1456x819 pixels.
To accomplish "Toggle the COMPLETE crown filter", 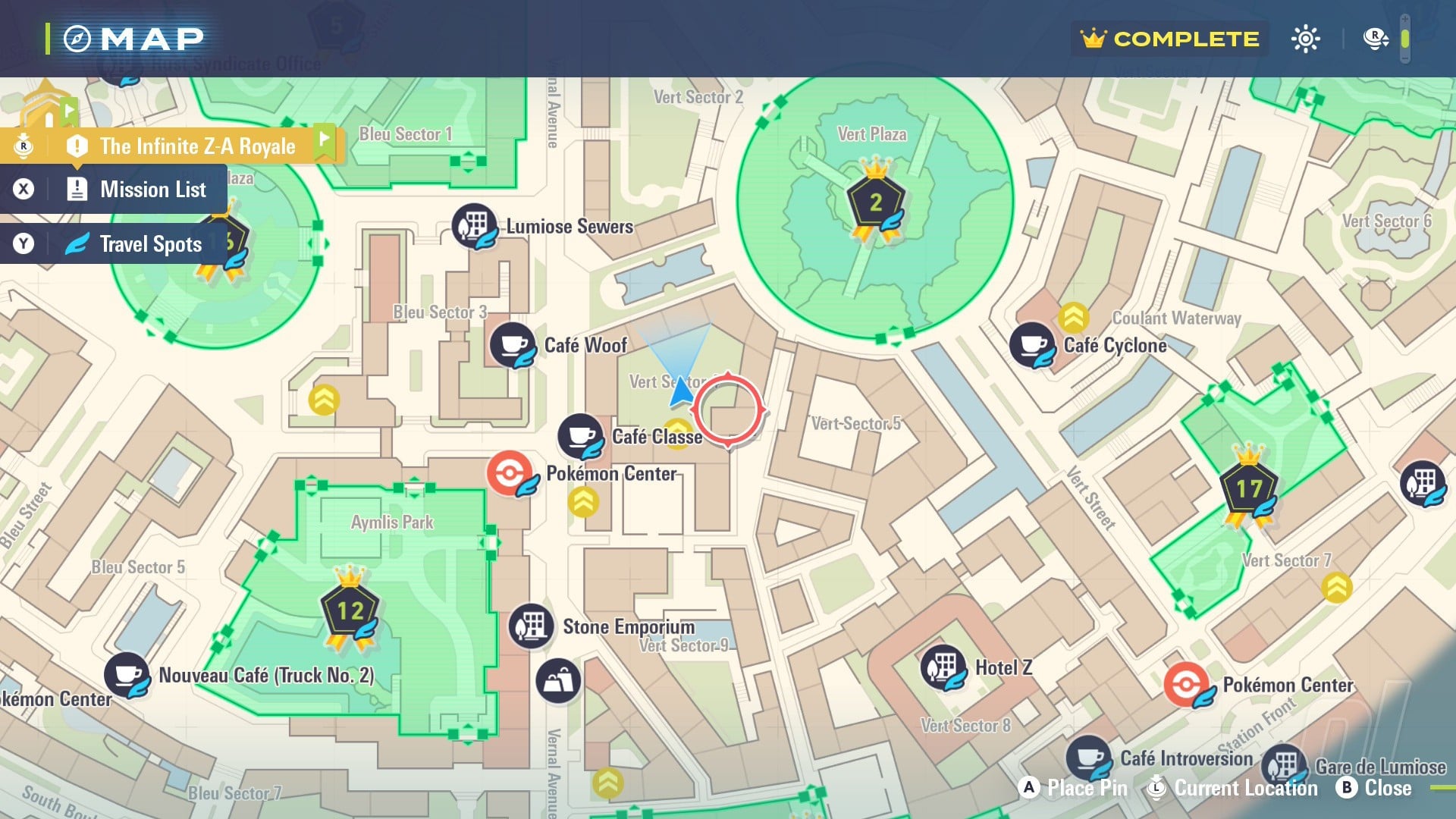I will [x=1170, y=39].
